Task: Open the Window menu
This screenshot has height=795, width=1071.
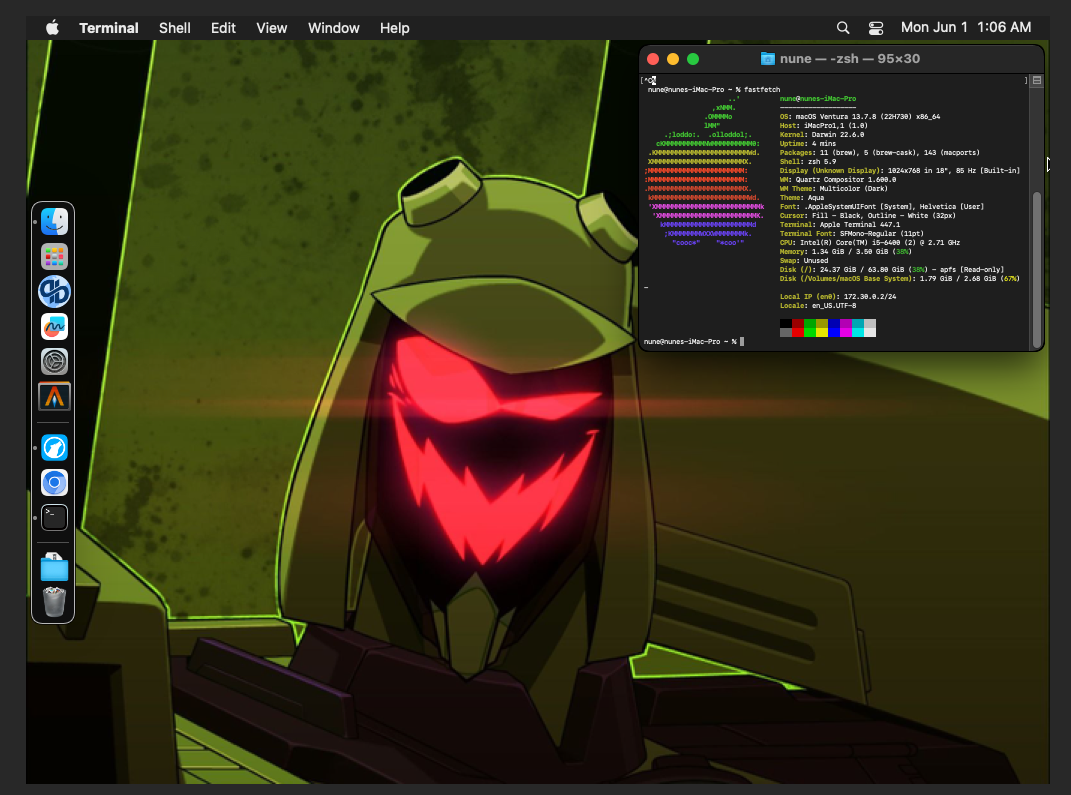Action: (x=333, y=28)
